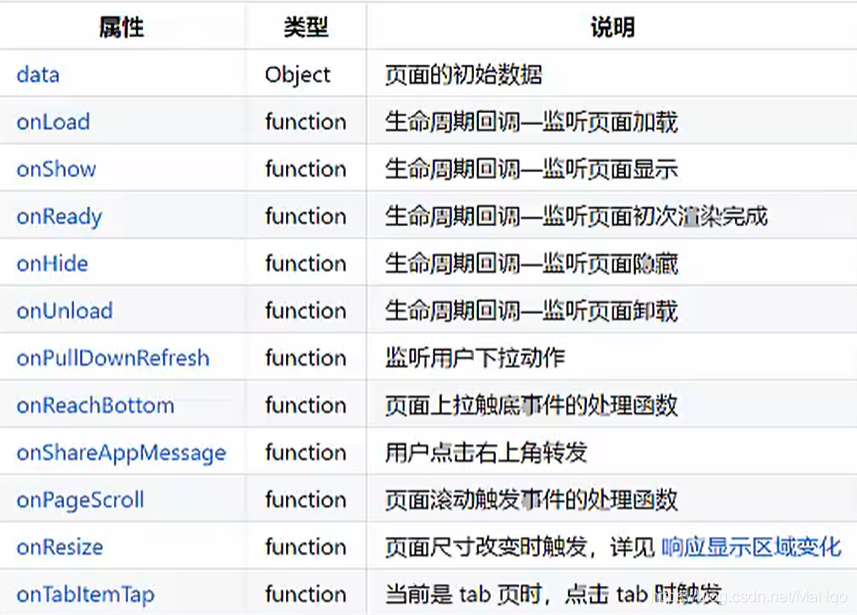Select the function cell in onResize row
857x615 pixels.
point(306,547)
